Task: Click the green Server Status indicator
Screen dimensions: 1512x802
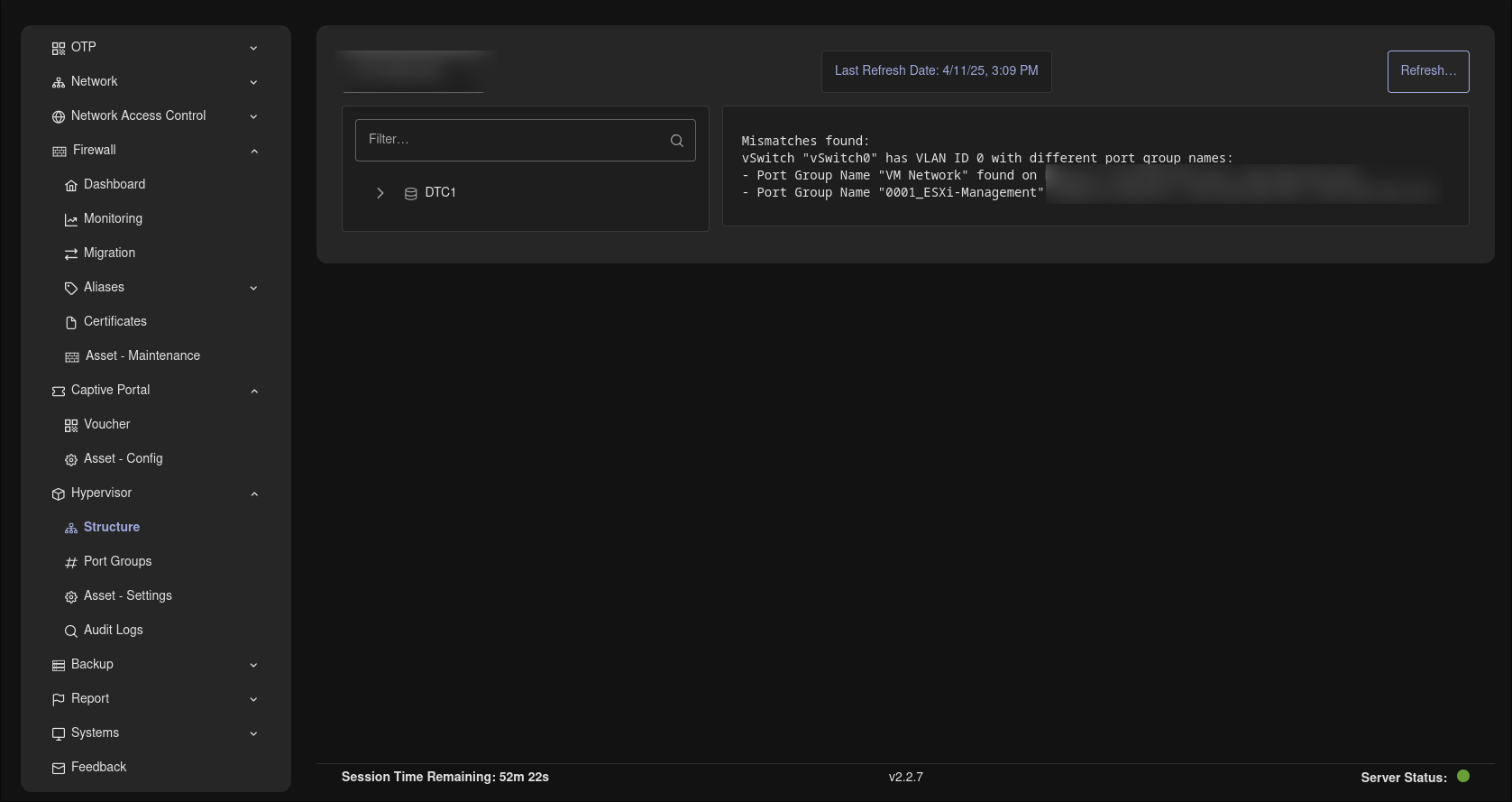Action: pos(1463,776)
